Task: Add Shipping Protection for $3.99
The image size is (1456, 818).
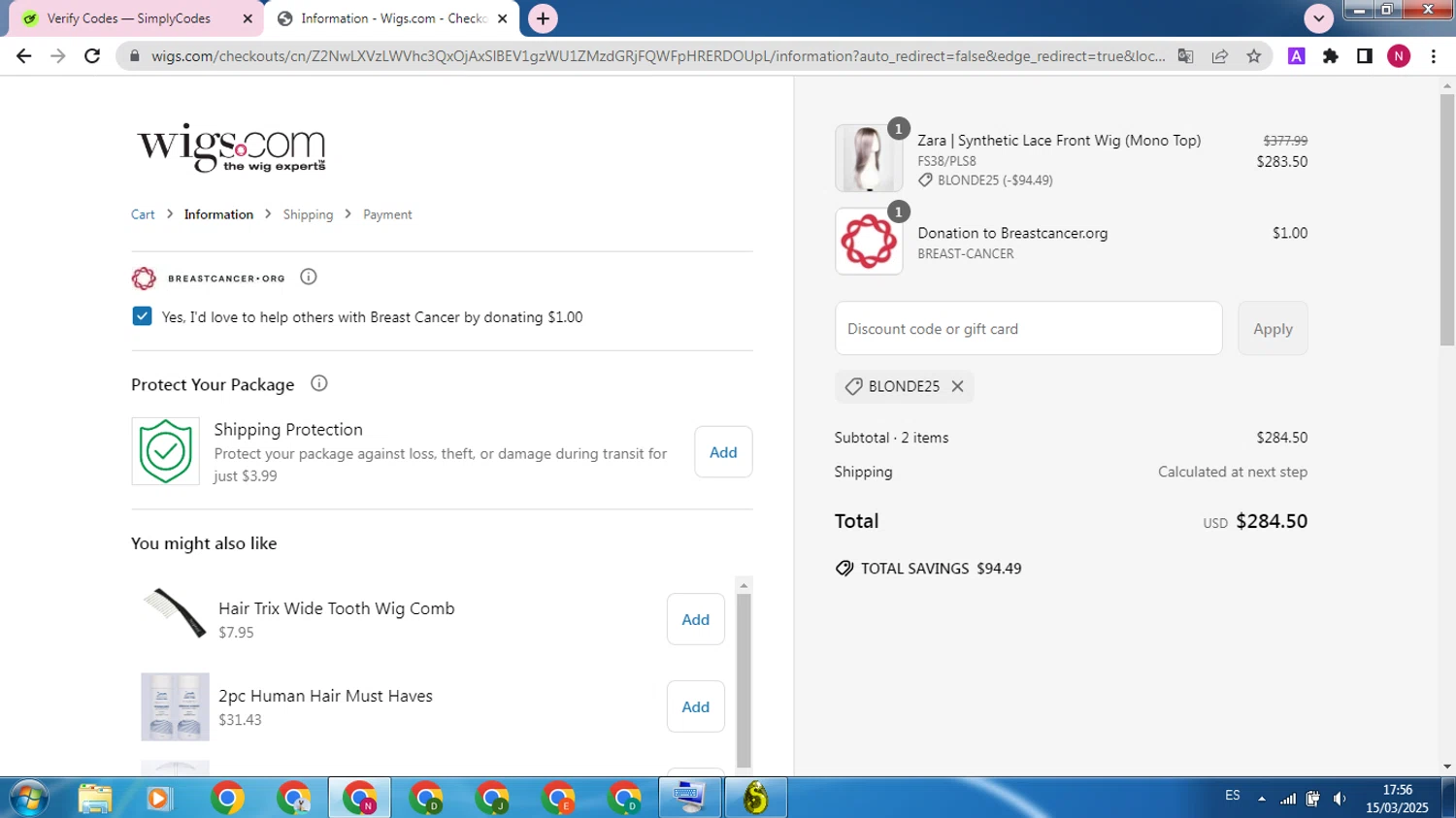Action: (x=723, y=452)
